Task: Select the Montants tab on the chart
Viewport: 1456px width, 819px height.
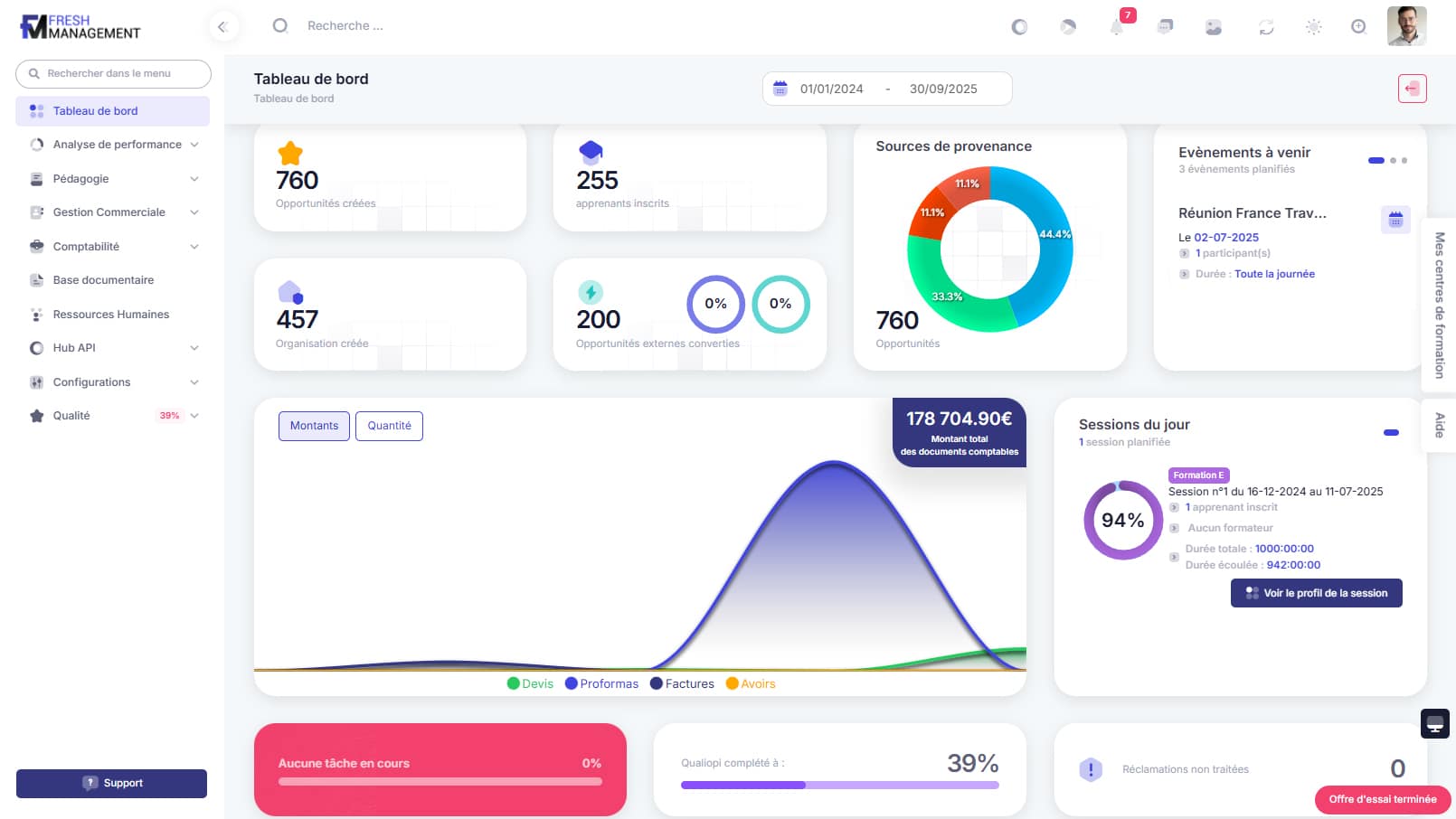Action: [x=314, y=426]
